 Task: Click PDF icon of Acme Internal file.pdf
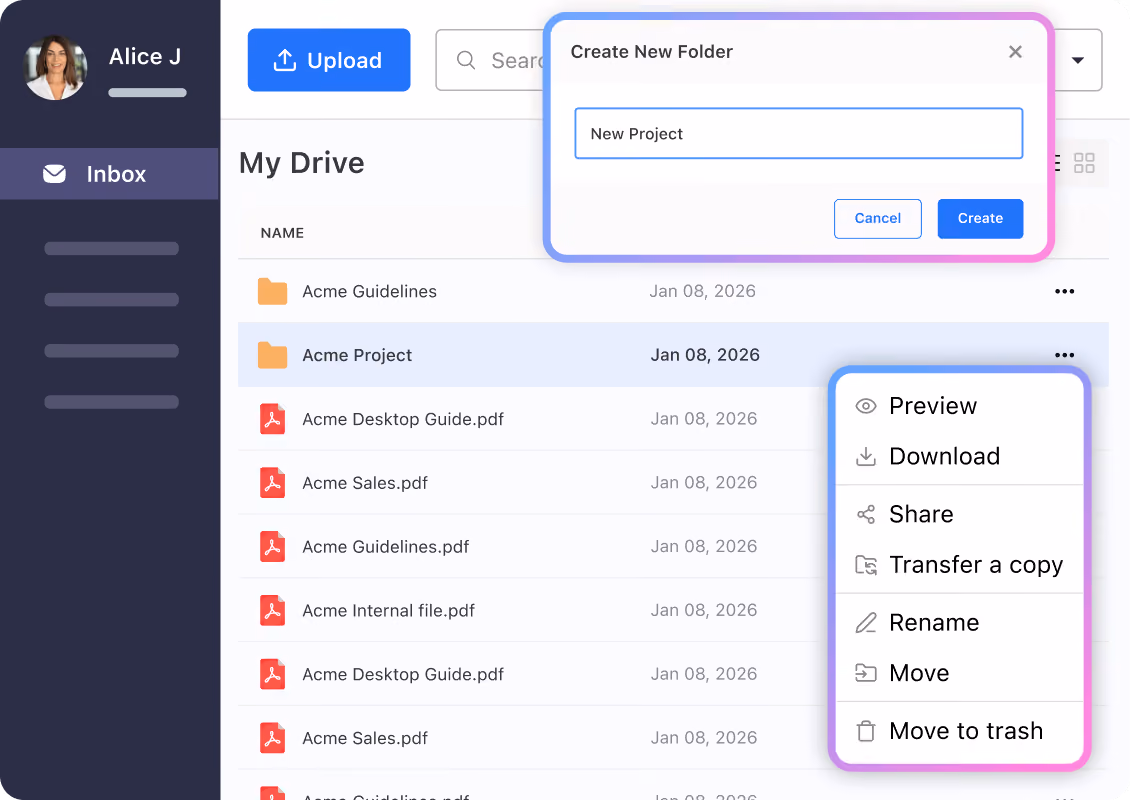coord(272,610)
